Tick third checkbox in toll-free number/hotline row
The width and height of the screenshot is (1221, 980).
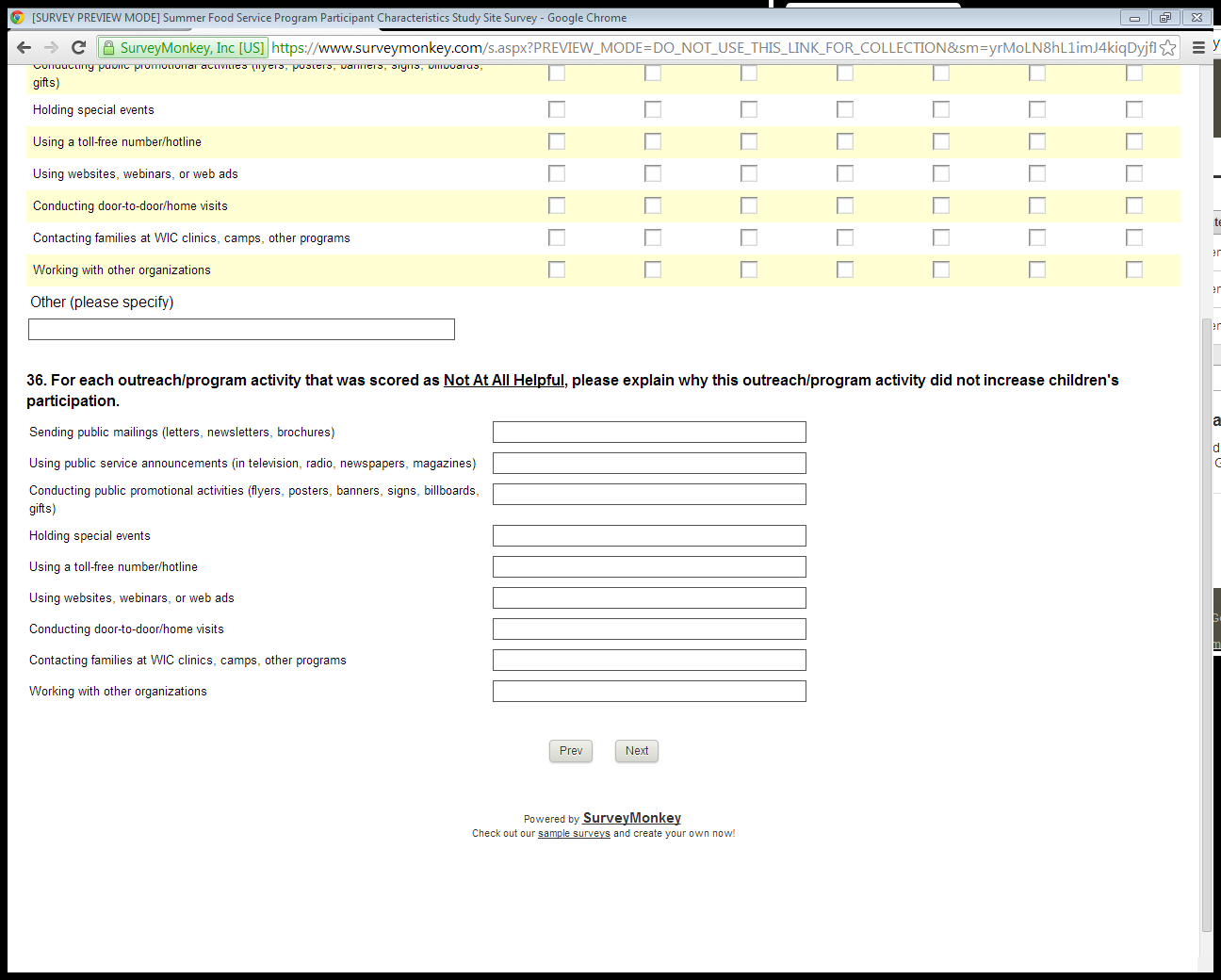point(749,142)
